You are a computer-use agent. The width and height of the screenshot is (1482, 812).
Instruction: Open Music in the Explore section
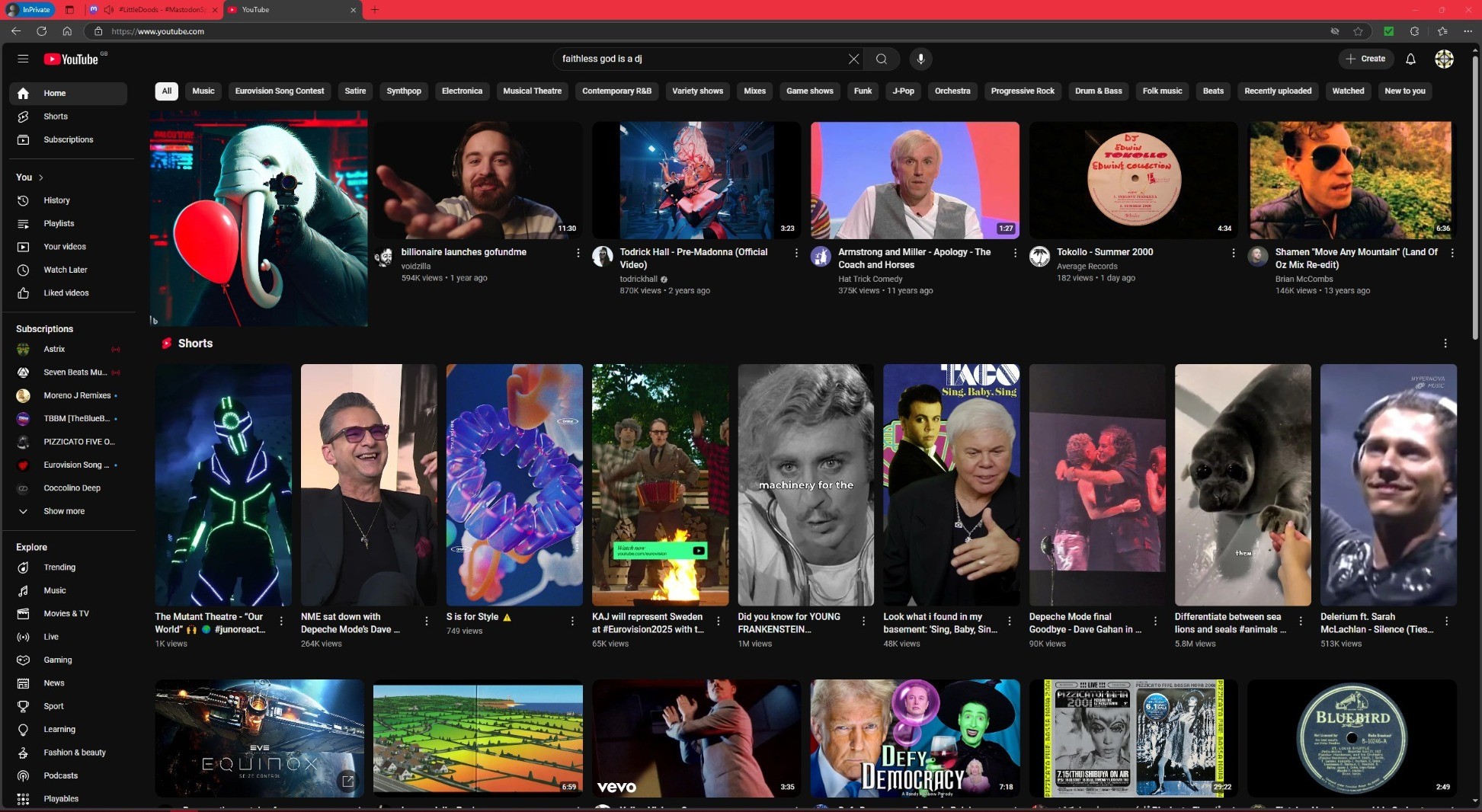(x=68, y=590)
